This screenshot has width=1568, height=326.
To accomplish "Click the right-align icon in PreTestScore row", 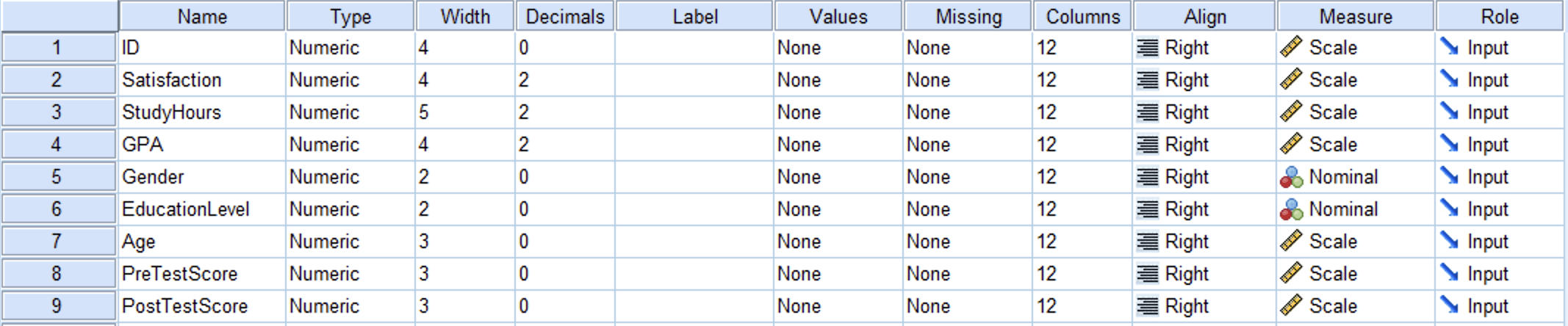I will 1147,274.
